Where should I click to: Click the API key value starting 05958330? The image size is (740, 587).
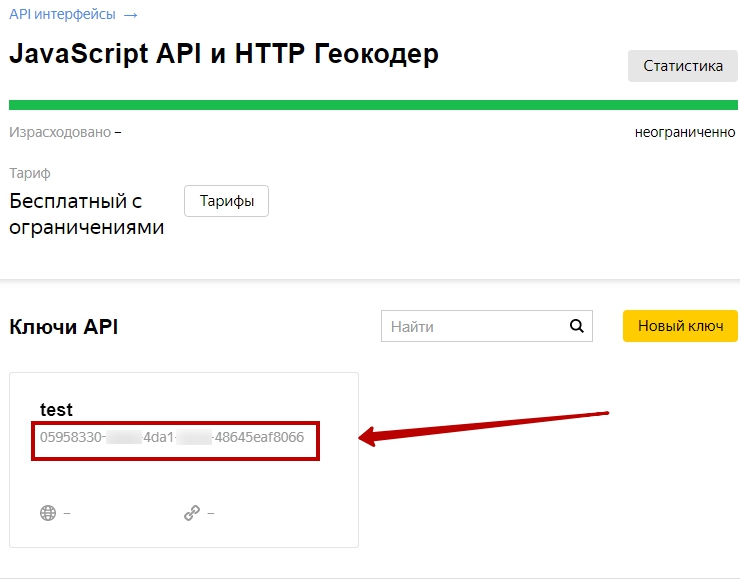[x=172, y=437]
